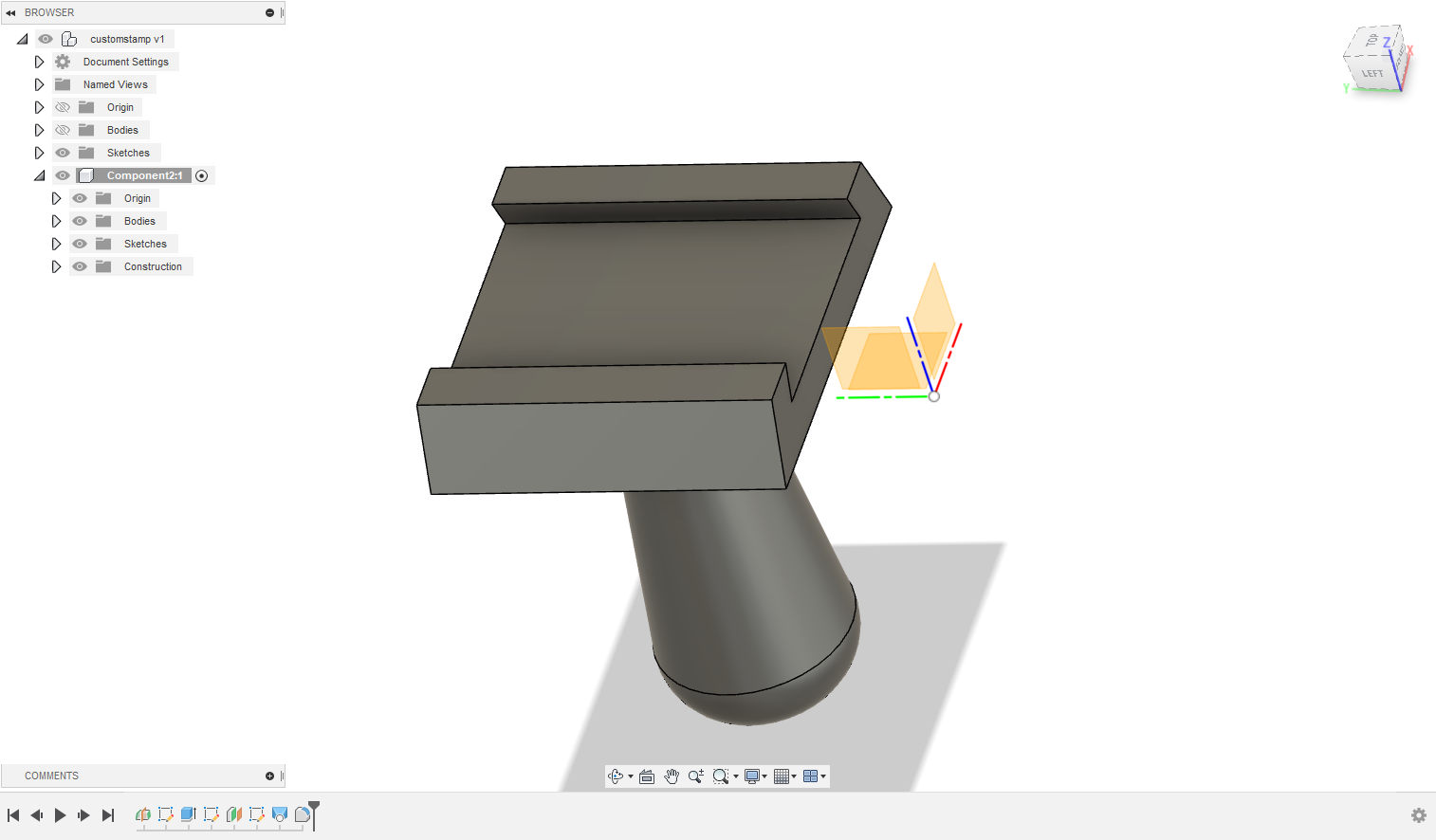Viewport: 1436px width, 840px height.
Task: Click the timeline end marker
Action: tap(314, 814)
